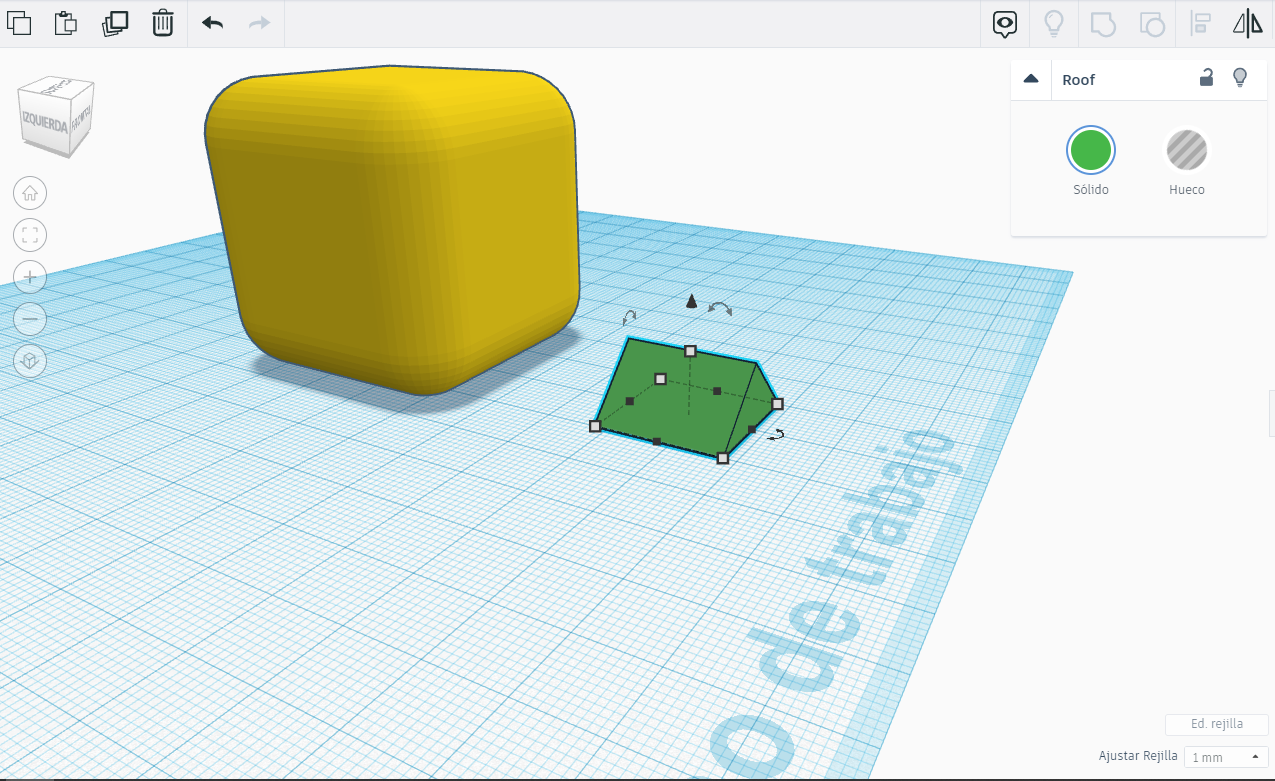Click the Paste clipboard icon
The height and width of the screenshot is (781, 1275).
pyautogui.click(x=66, y=23)
